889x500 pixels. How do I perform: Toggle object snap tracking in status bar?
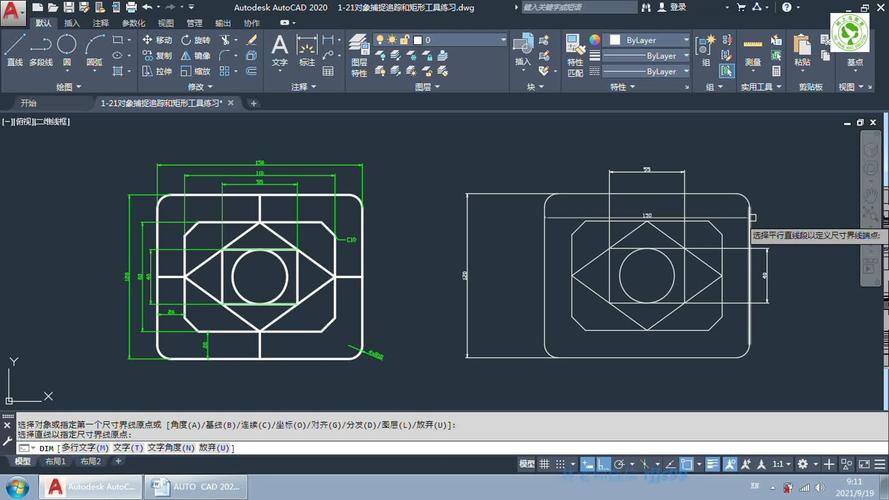click(x=670, y=464)
